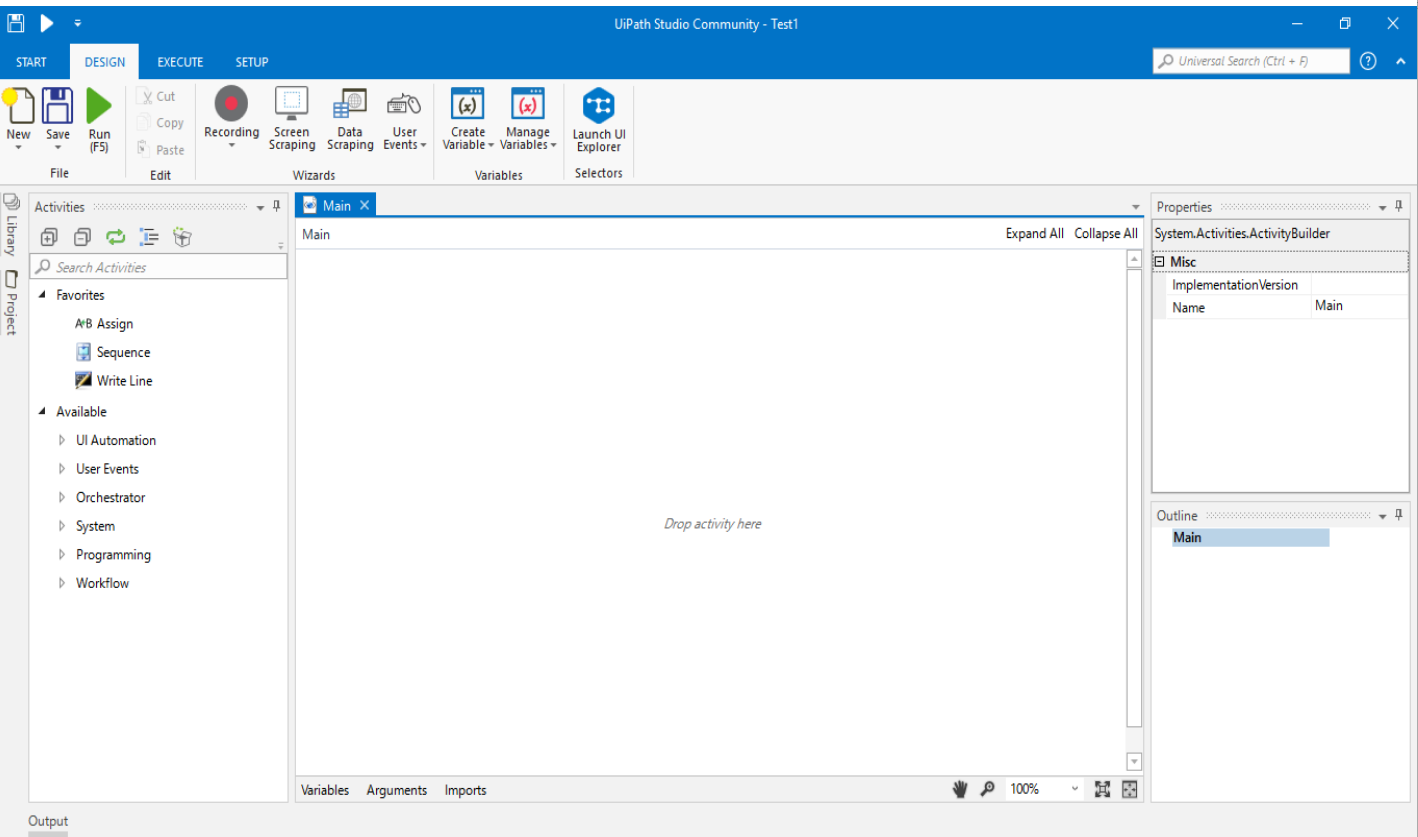This screenshot has height=837, width=1418.
Task: Click the quick-access save icon in title bar
Action: [16, 22]
